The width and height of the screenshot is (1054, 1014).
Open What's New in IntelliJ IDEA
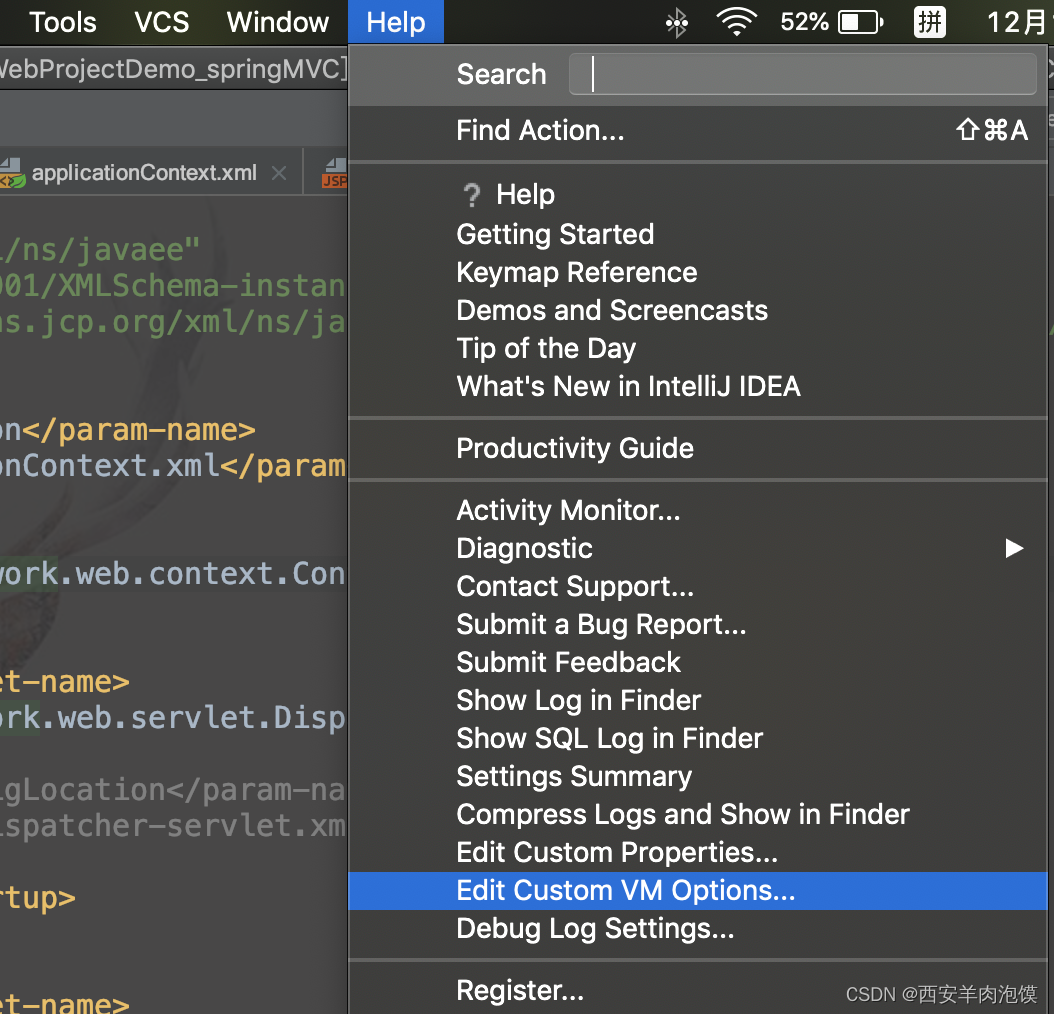pyautogui.click(x=698, y=386)
